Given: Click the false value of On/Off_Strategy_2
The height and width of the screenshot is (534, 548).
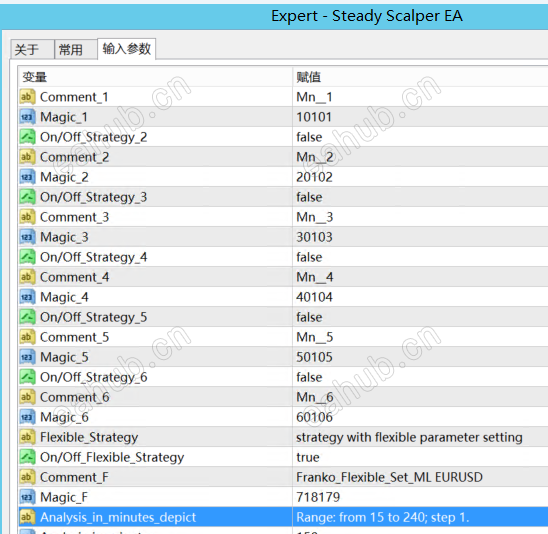Looking at the screenshot, I should click(420, 137).
